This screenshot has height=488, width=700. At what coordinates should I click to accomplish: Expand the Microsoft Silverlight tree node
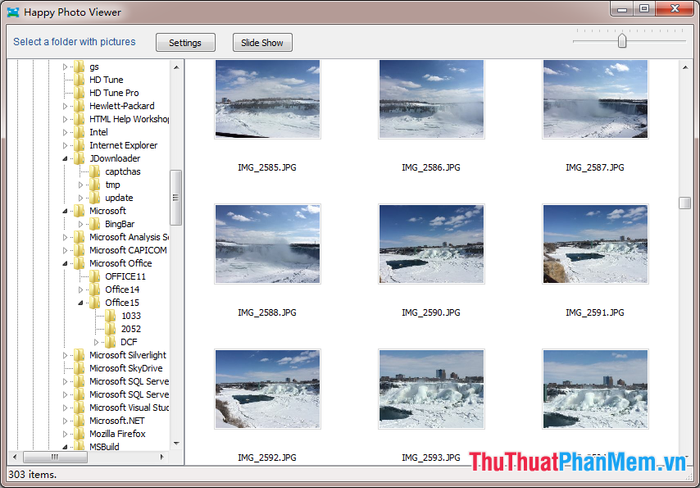click(65, 355)
